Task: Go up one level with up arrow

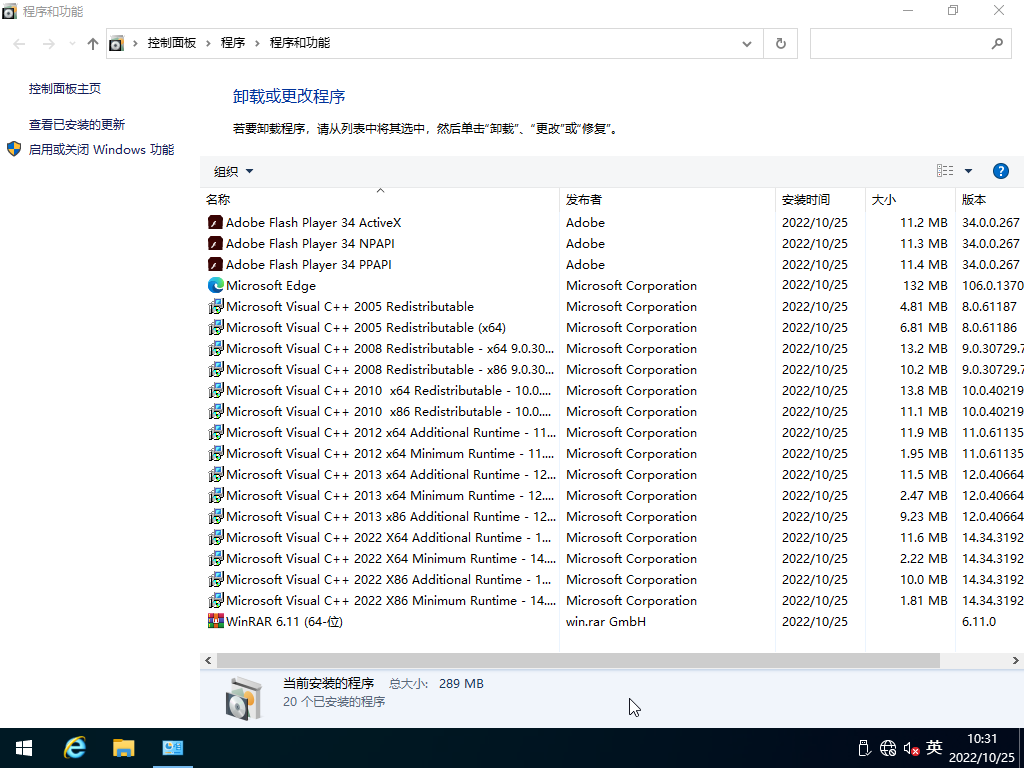Action: [93, 43]
